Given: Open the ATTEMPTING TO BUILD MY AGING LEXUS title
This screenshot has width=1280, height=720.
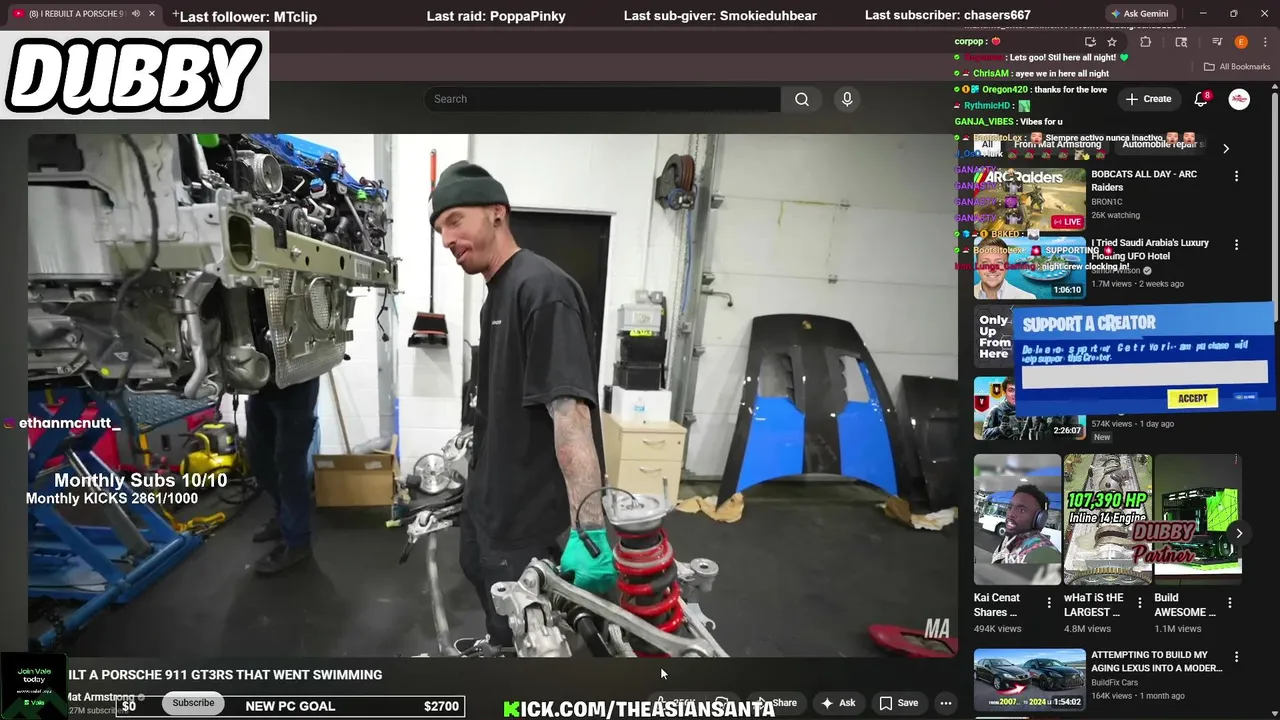Looking at the screenshot, I should click(1156, 662).
